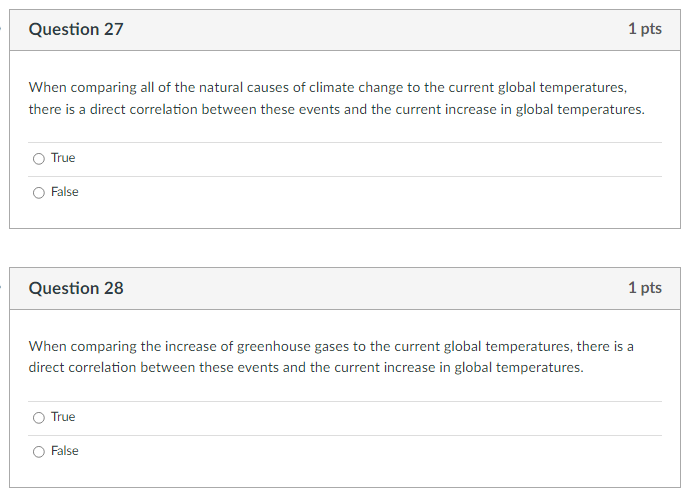Select True radio button for Question 27

click(x=39, y=158)
